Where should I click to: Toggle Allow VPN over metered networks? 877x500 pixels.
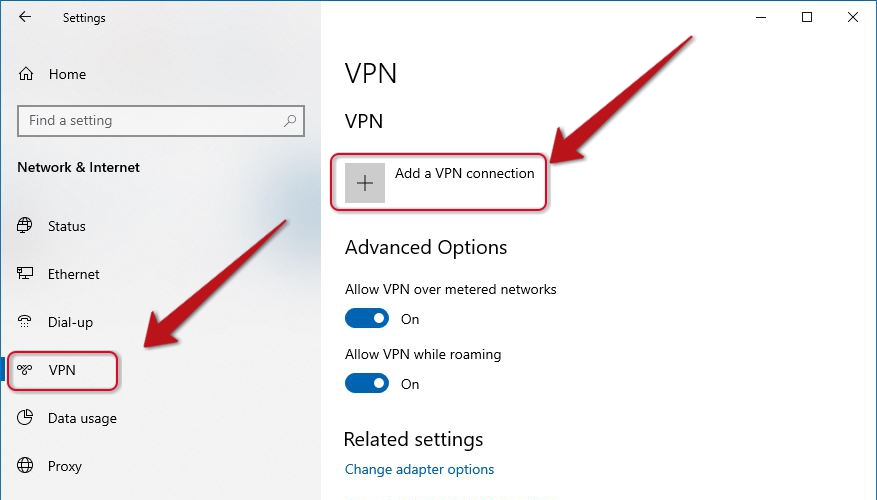point(367,318)
